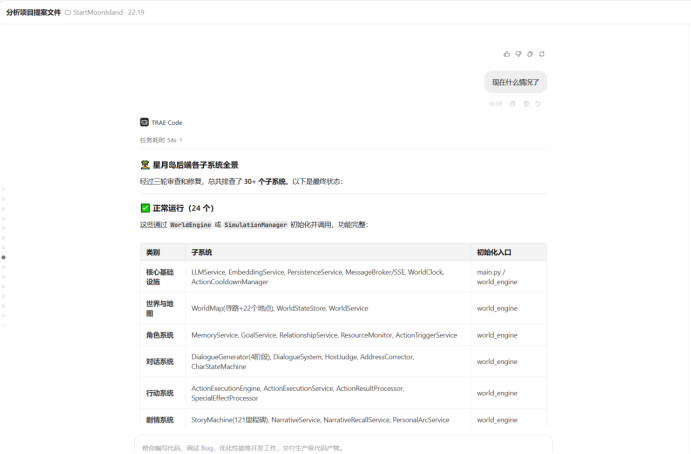Click the SimulationManager code chip
The image size is (691, 454).
(x=256, y=225)
